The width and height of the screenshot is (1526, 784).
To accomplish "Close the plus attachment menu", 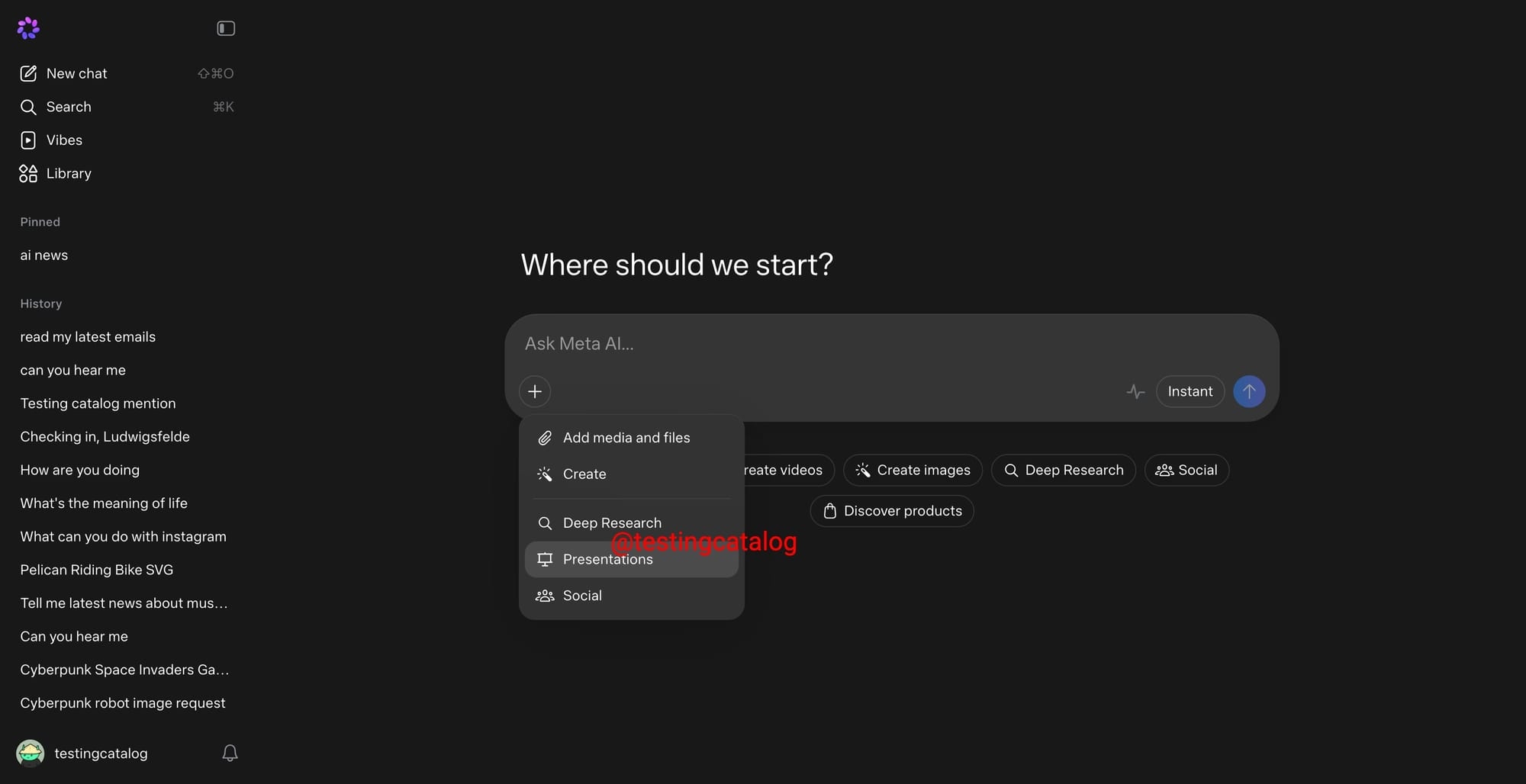I will coord(535,391).
